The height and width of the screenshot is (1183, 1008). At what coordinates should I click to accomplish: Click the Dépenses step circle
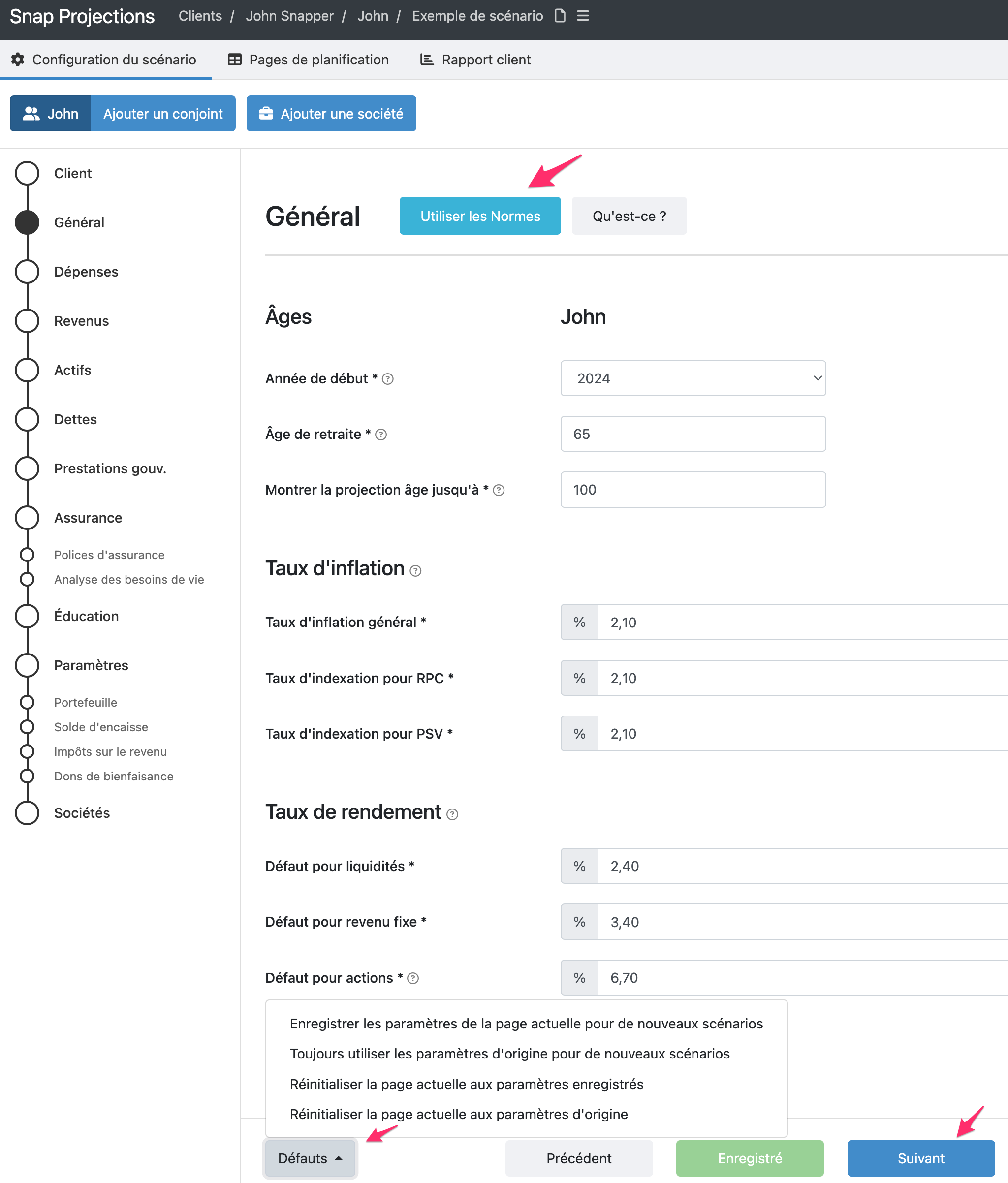pyautogui.click(x=27, y=272)
